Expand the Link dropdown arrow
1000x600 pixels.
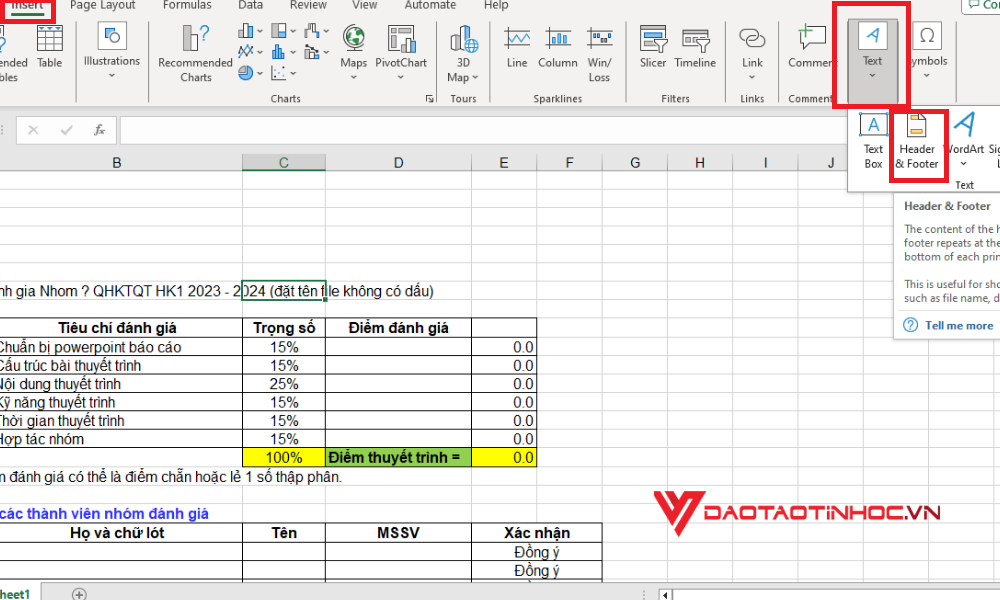[x=752, y=78]
